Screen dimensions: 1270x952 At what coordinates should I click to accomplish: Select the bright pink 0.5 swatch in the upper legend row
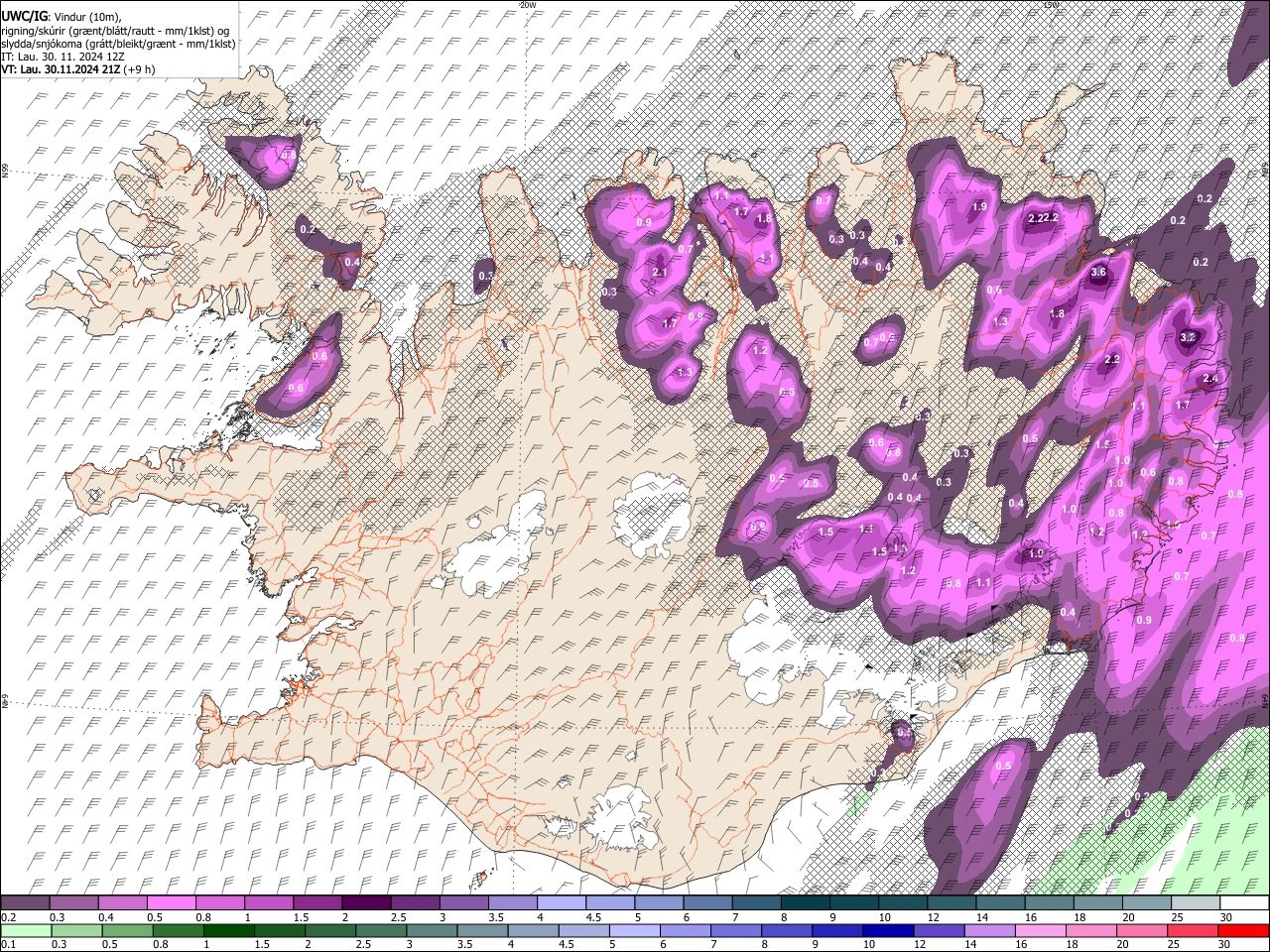click(173, 902)
